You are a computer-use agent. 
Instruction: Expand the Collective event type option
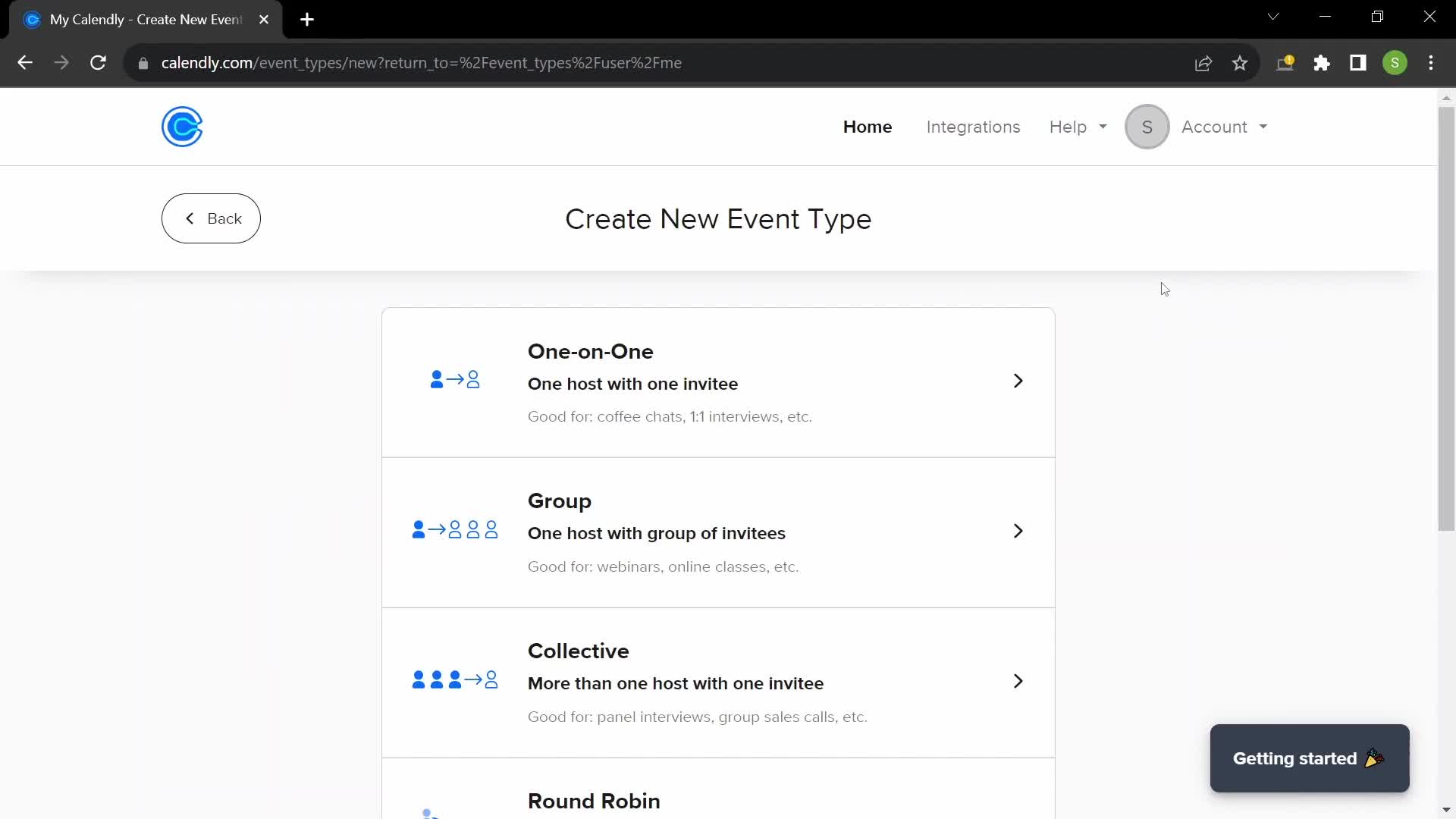click(x=1017, y=681)
